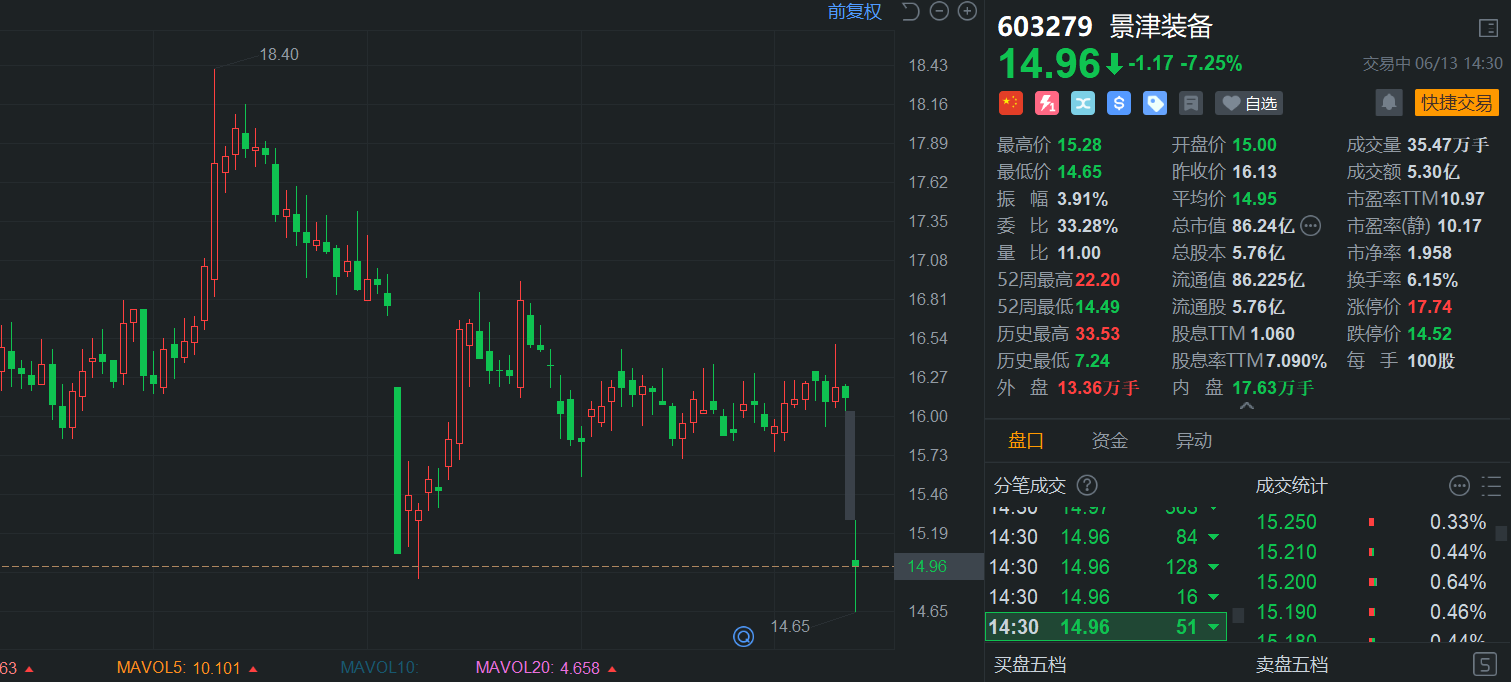Open price alert bell icon
Screen dimensions: 1511x682
pyautogui.click(x=1388, y=102)
